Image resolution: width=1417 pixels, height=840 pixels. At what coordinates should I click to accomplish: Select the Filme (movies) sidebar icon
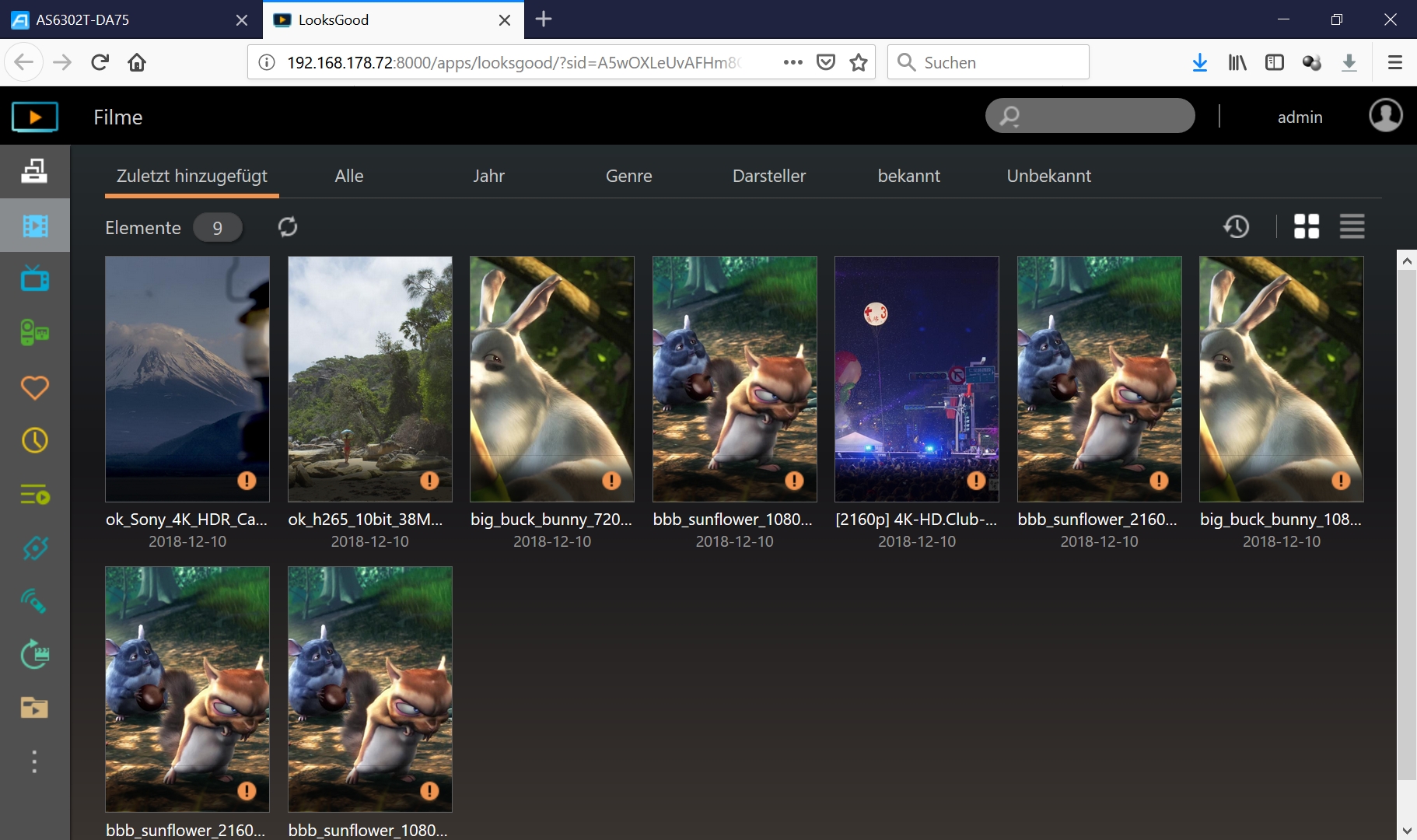[35, 226]
